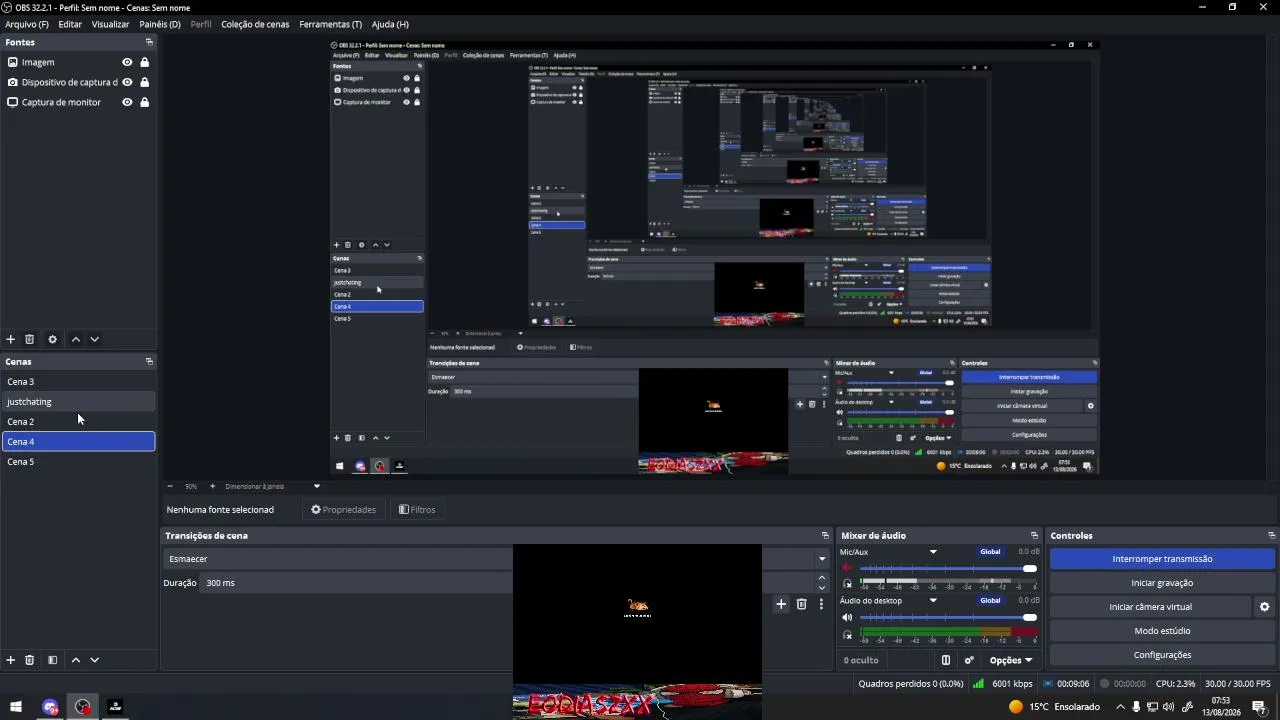
Task: Expand Áudio do desktop options arrow
Action: (933, 601)
